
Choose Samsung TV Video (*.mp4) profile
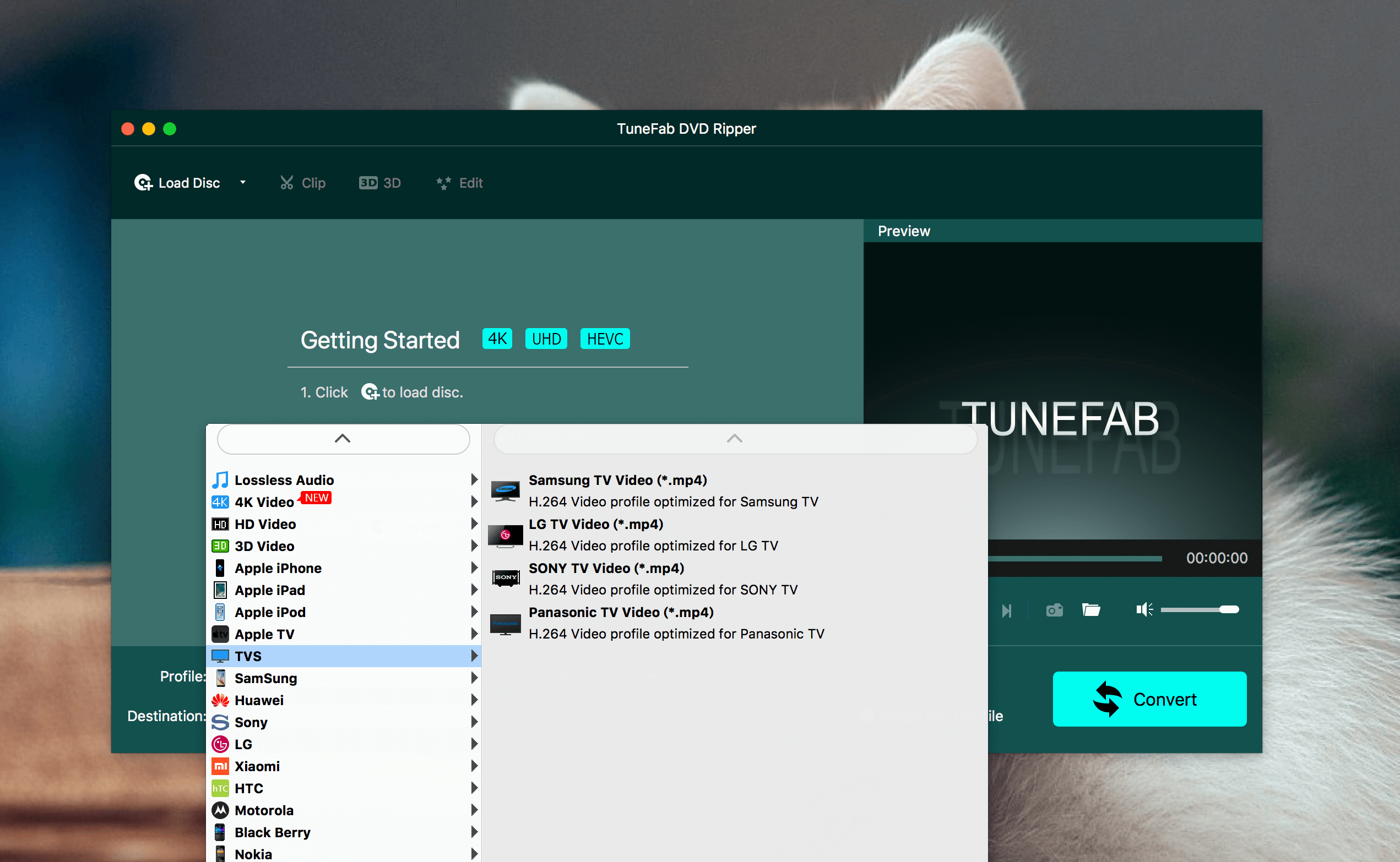coord(735,491)
